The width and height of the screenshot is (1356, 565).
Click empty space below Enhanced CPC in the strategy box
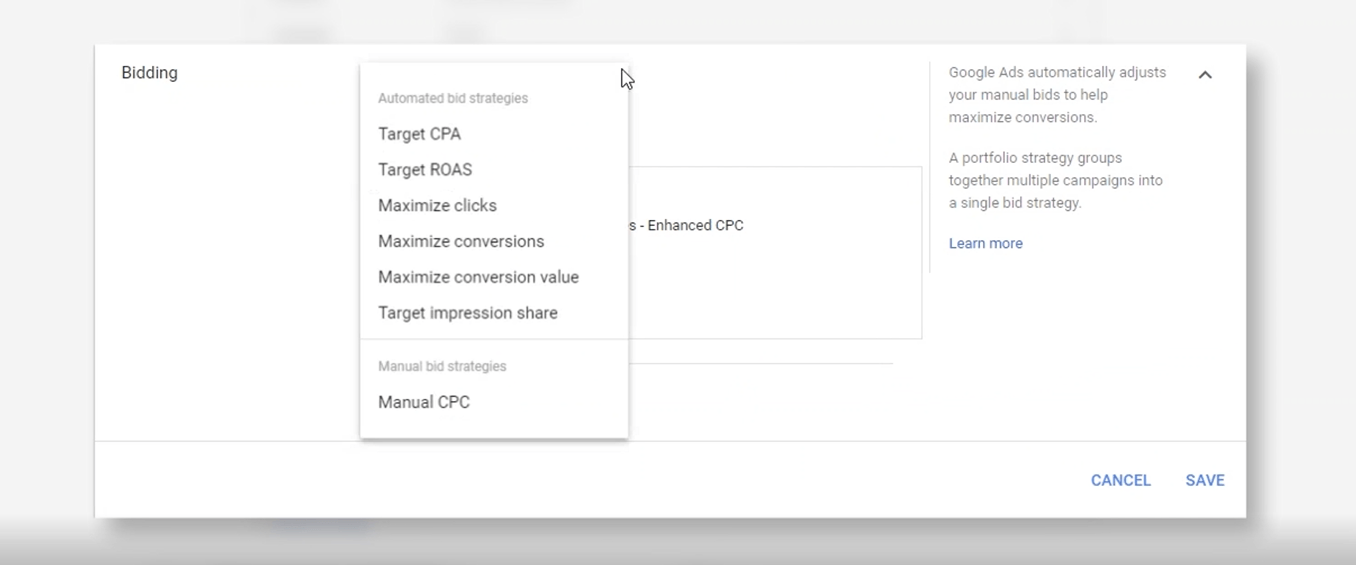pos(770,290)
